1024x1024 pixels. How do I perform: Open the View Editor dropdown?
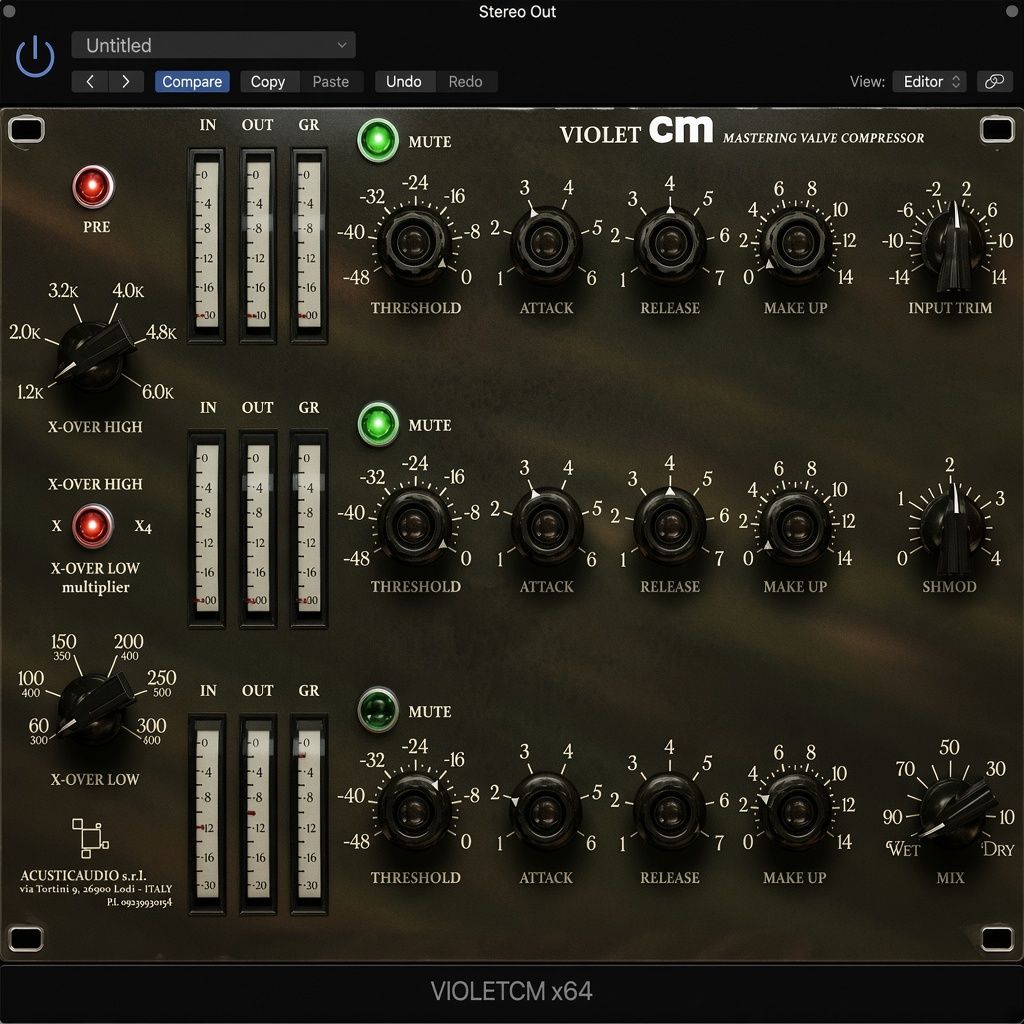pos(929,82)
